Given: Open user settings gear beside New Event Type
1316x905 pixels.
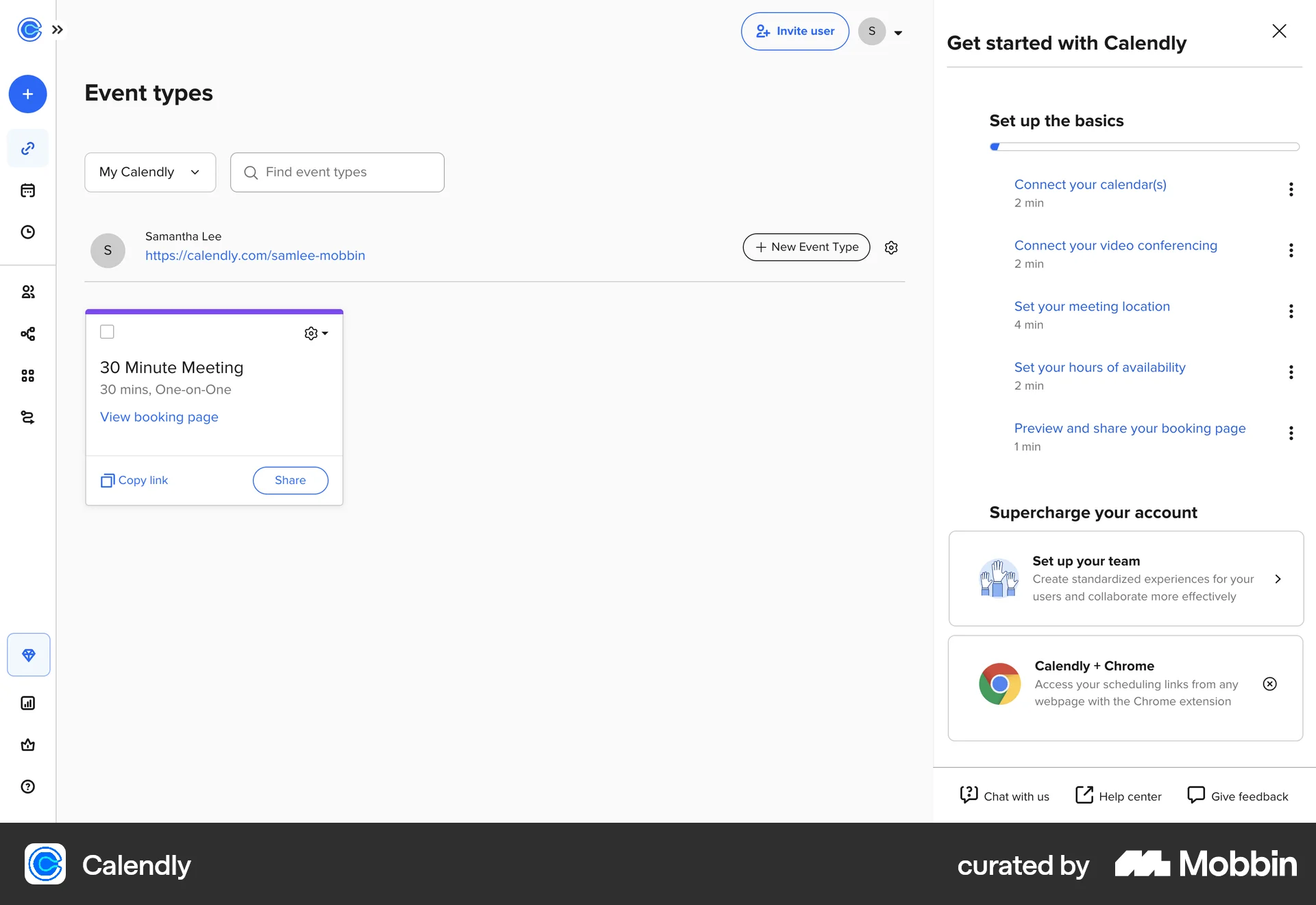Looking at the screenshot, I should tap(891, 248).
